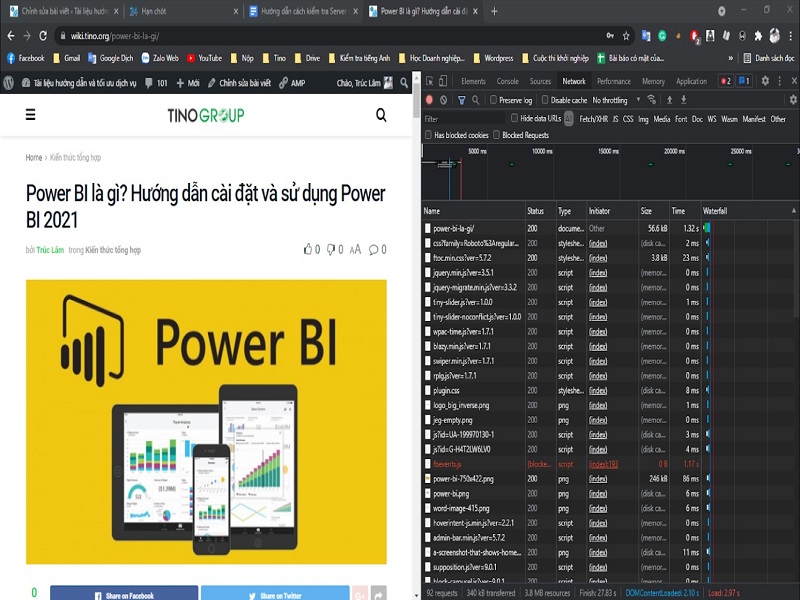
Task: Click the site search magnifier beside the TinoGroup logo
Action: coord(381,115)
